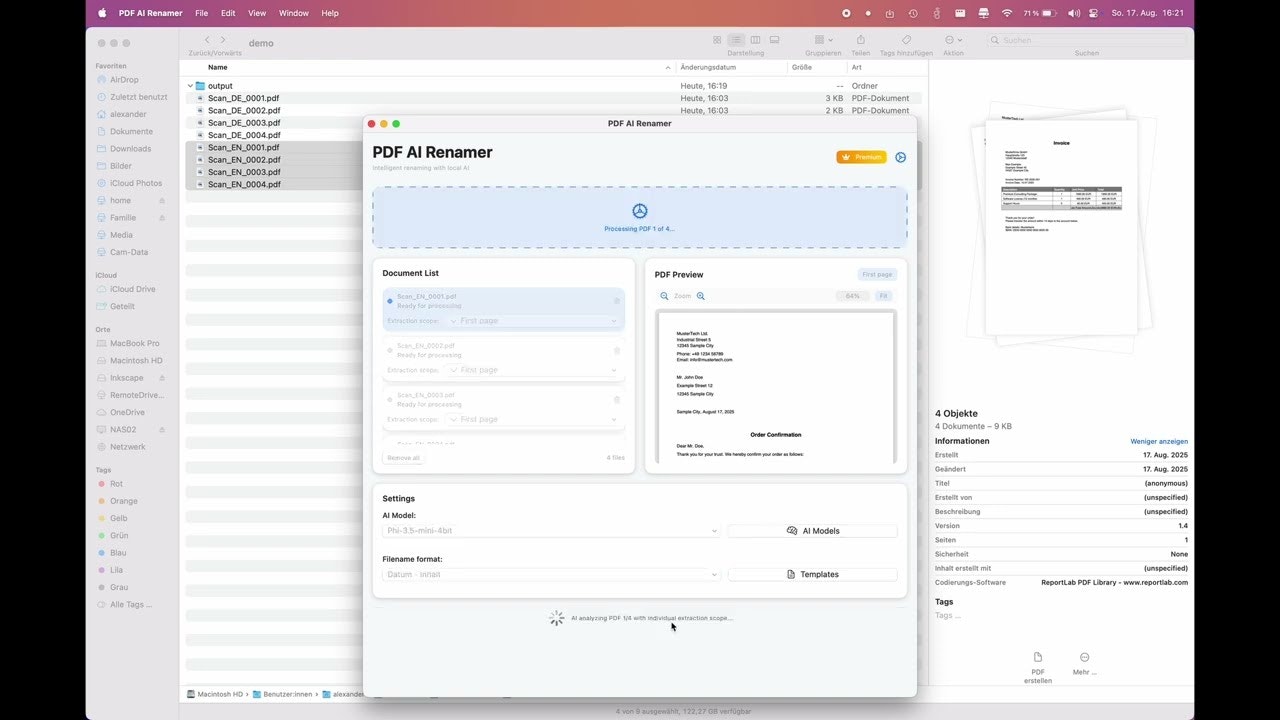
Task: Open the Edit menu
Action: [x=228, y=13]
